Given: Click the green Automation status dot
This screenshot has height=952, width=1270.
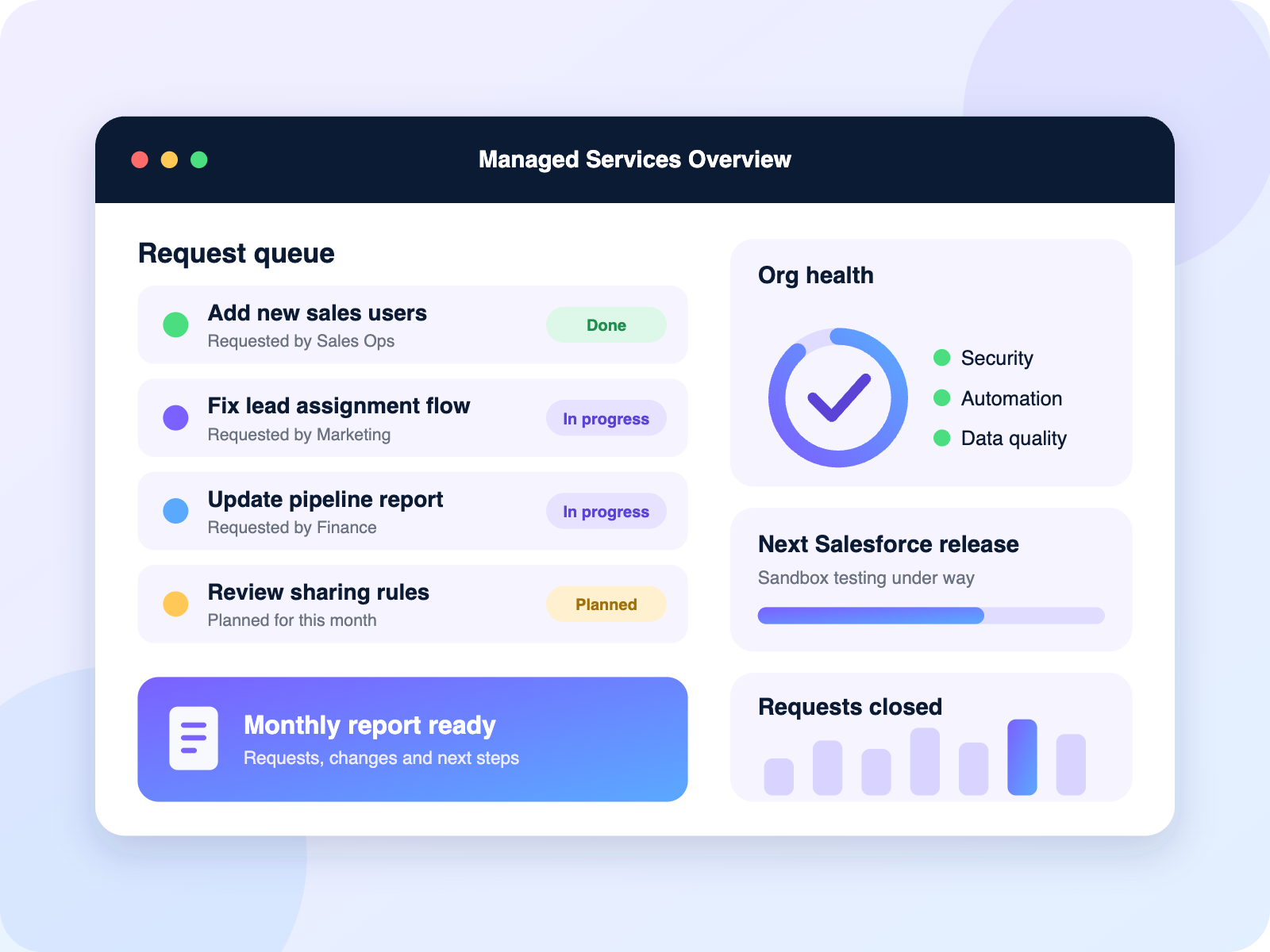Looking at the screenshot, I should click(x=942, y=397).
